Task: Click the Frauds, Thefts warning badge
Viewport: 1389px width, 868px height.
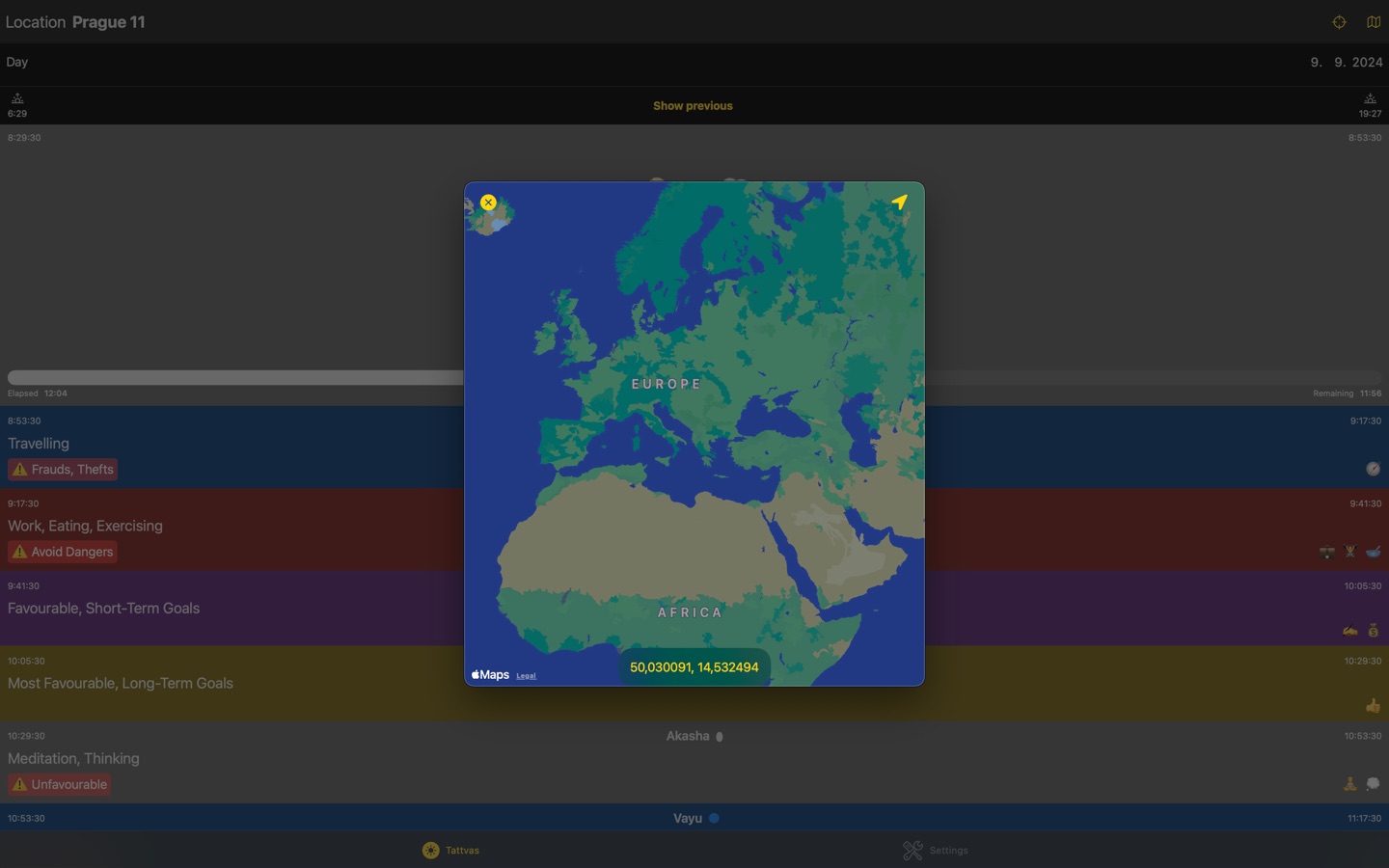Action: (x=63, y=470)
